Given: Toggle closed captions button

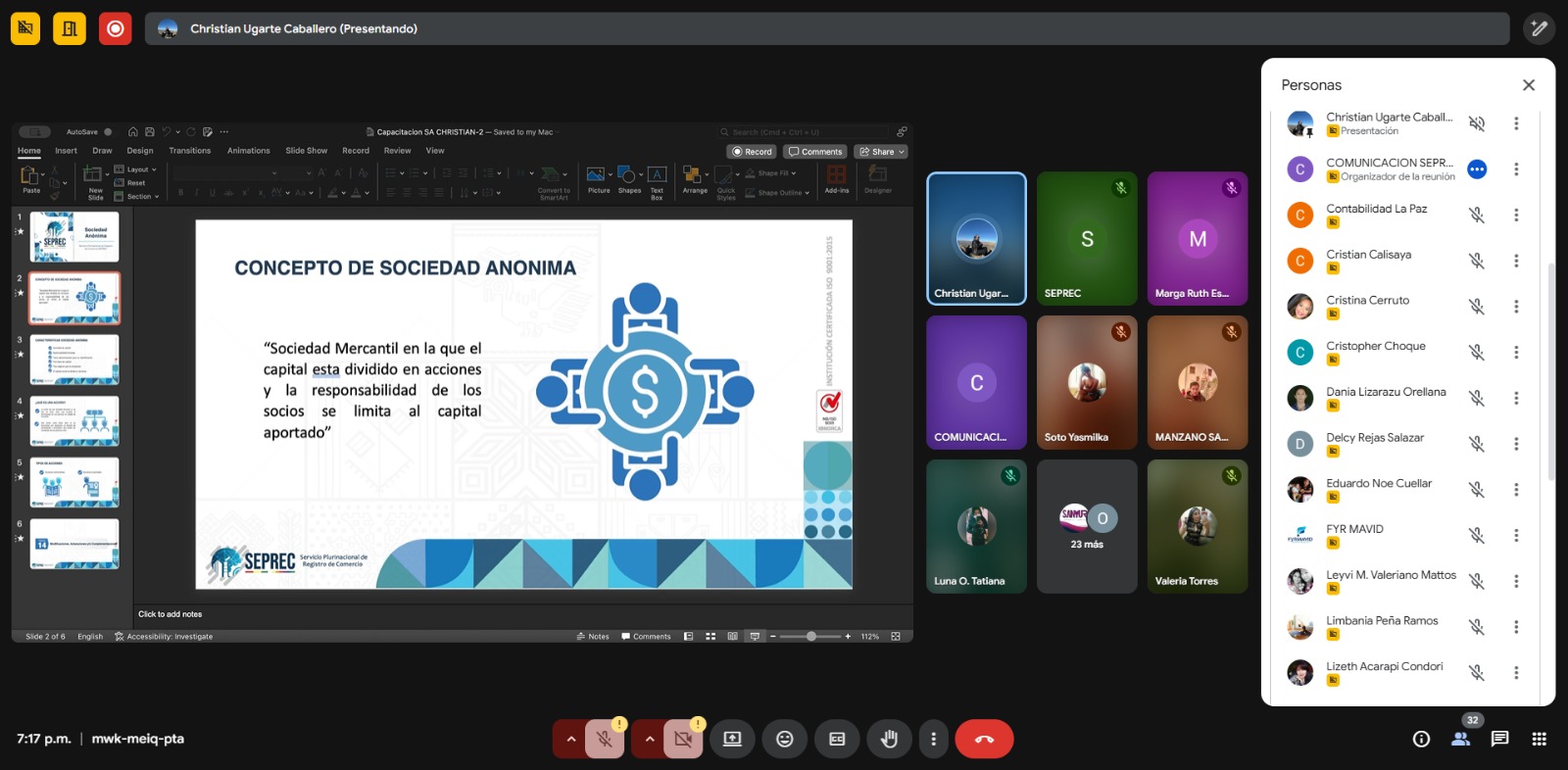Looking at the screenshot, I should (837, 740).
